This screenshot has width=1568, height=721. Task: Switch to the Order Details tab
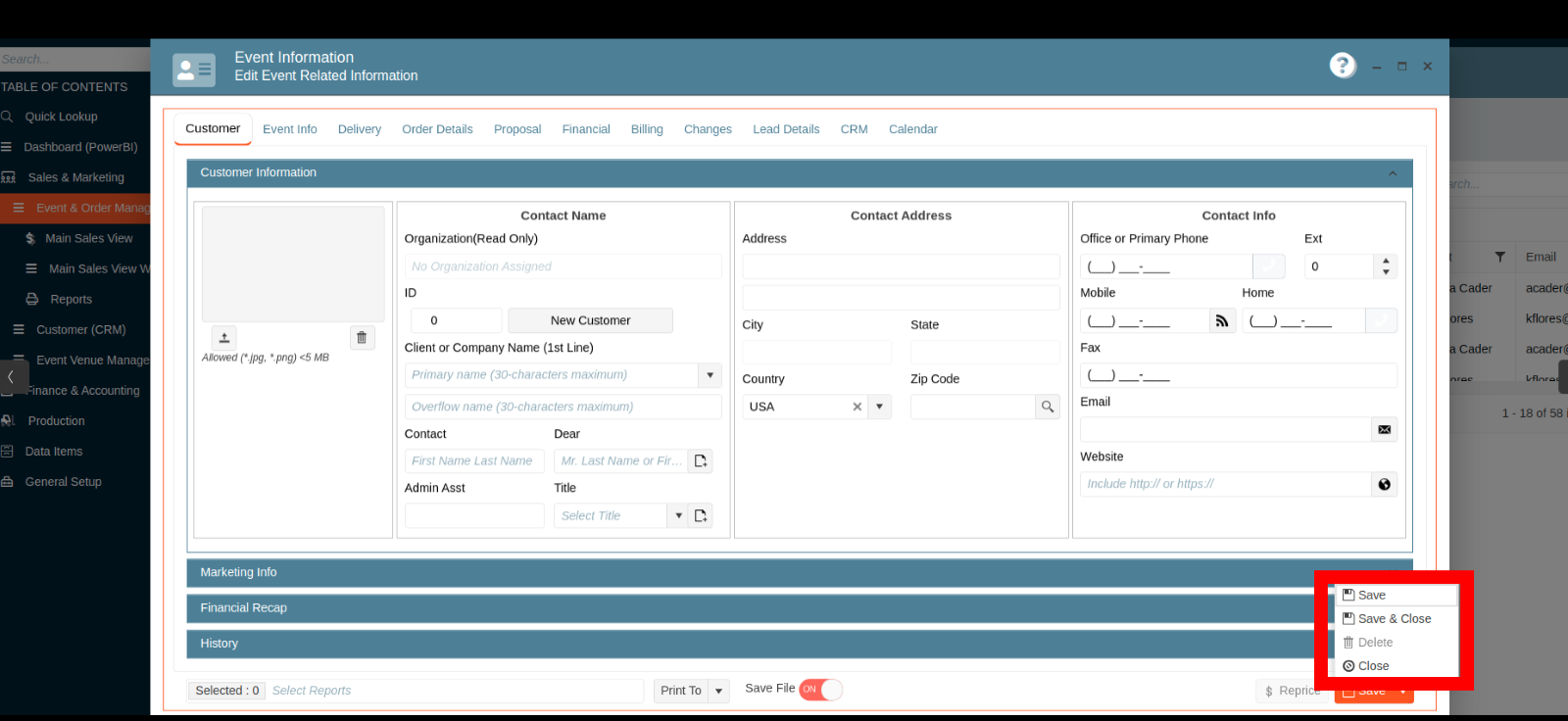[437, 129]
